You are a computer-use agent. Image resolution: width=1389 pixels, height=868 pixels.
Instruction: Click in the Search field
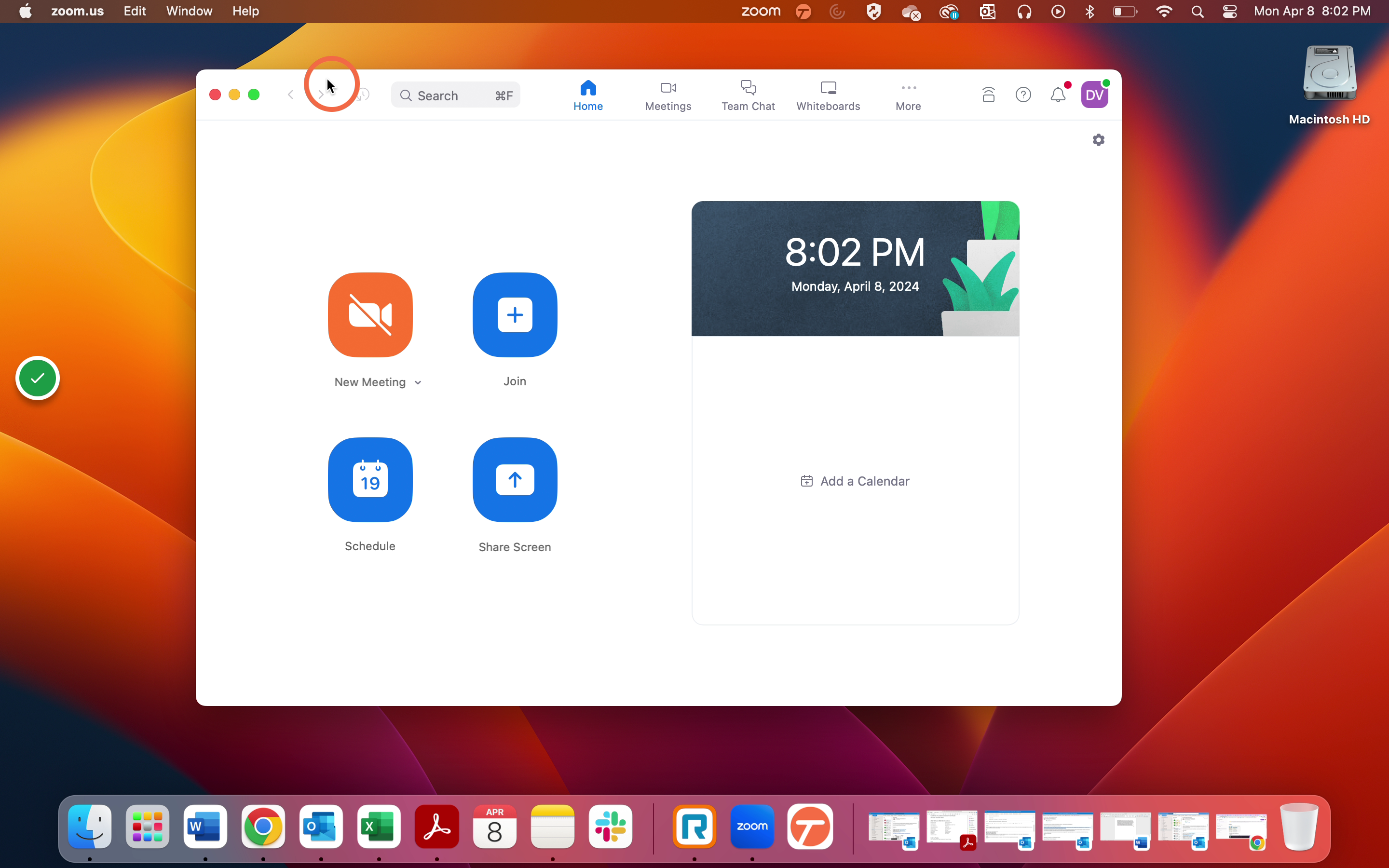[x=456, y=95]
